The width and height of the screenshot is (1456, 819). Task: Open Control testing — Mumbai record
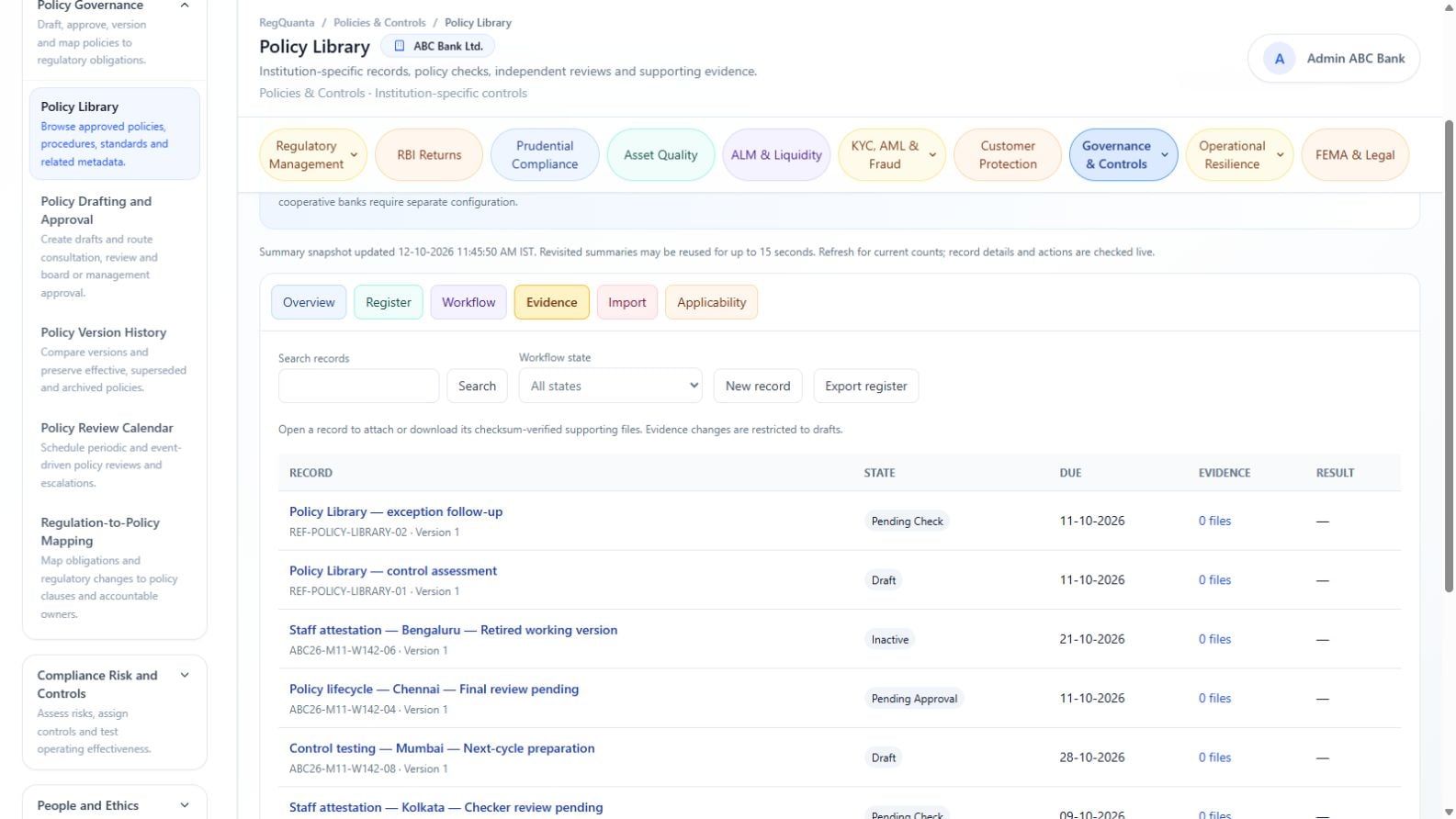click(x=442, y=749)
